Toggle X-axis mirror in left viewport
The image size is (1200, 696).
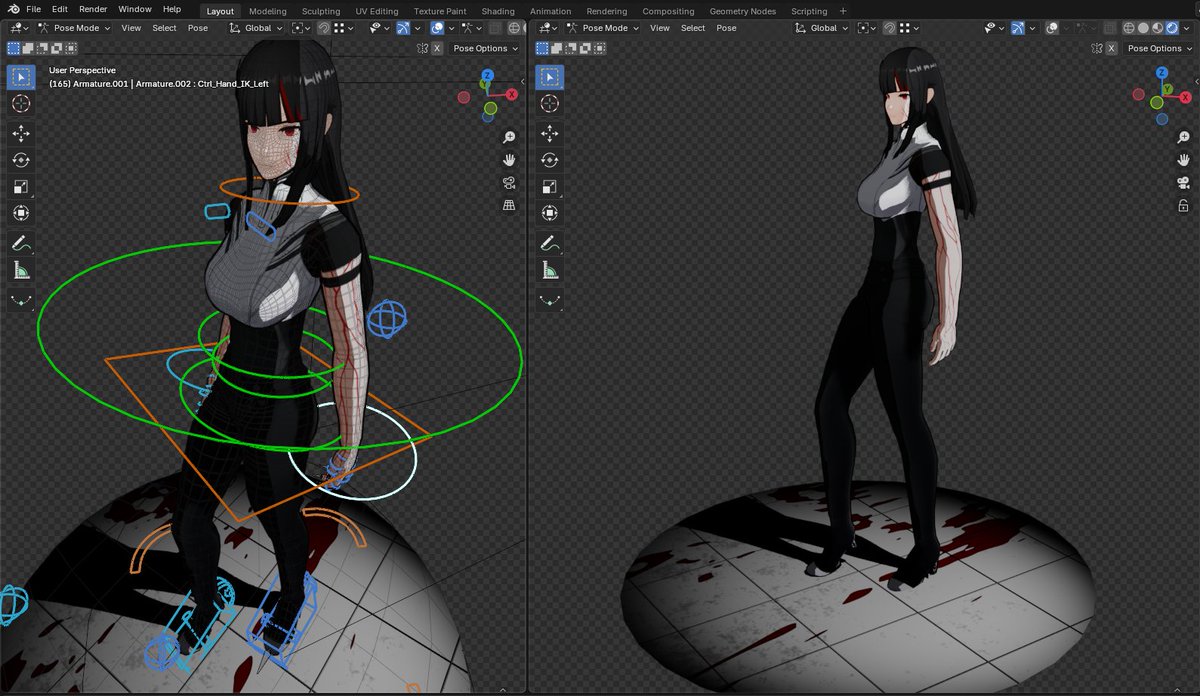coord(437,48)
